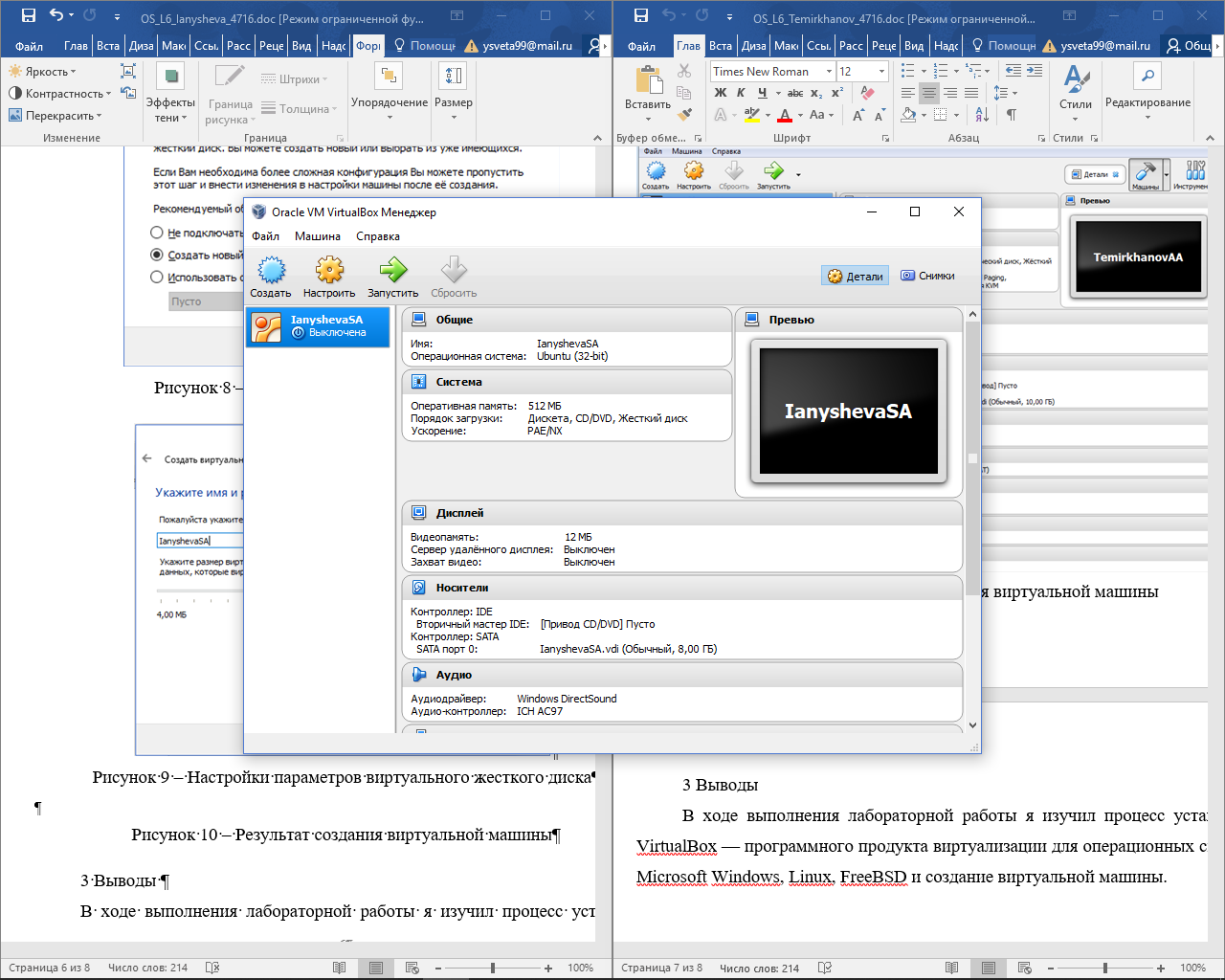Expand the font size 12 dropdown
The width and height of the screenshot is (1225, 980).
point(881,72)
